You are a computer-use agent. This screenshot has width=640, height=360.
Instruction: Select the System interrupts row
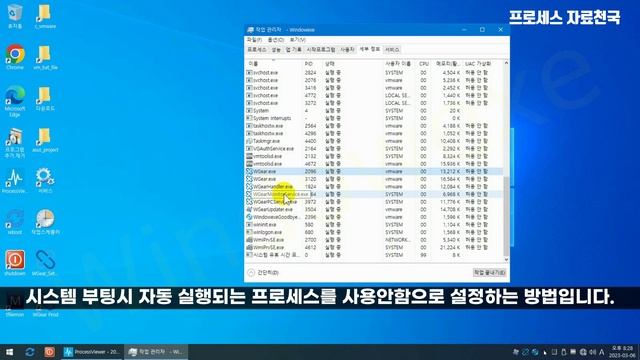(x=374, y=118)
